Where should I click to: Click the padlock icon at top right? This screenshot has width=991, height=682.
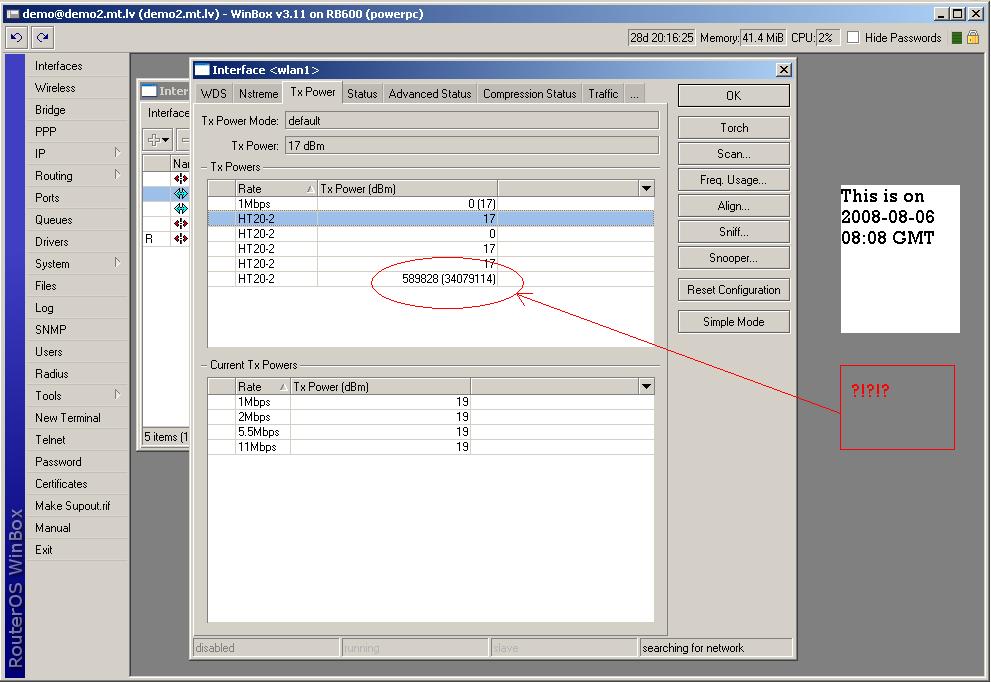tap(973, 37)
